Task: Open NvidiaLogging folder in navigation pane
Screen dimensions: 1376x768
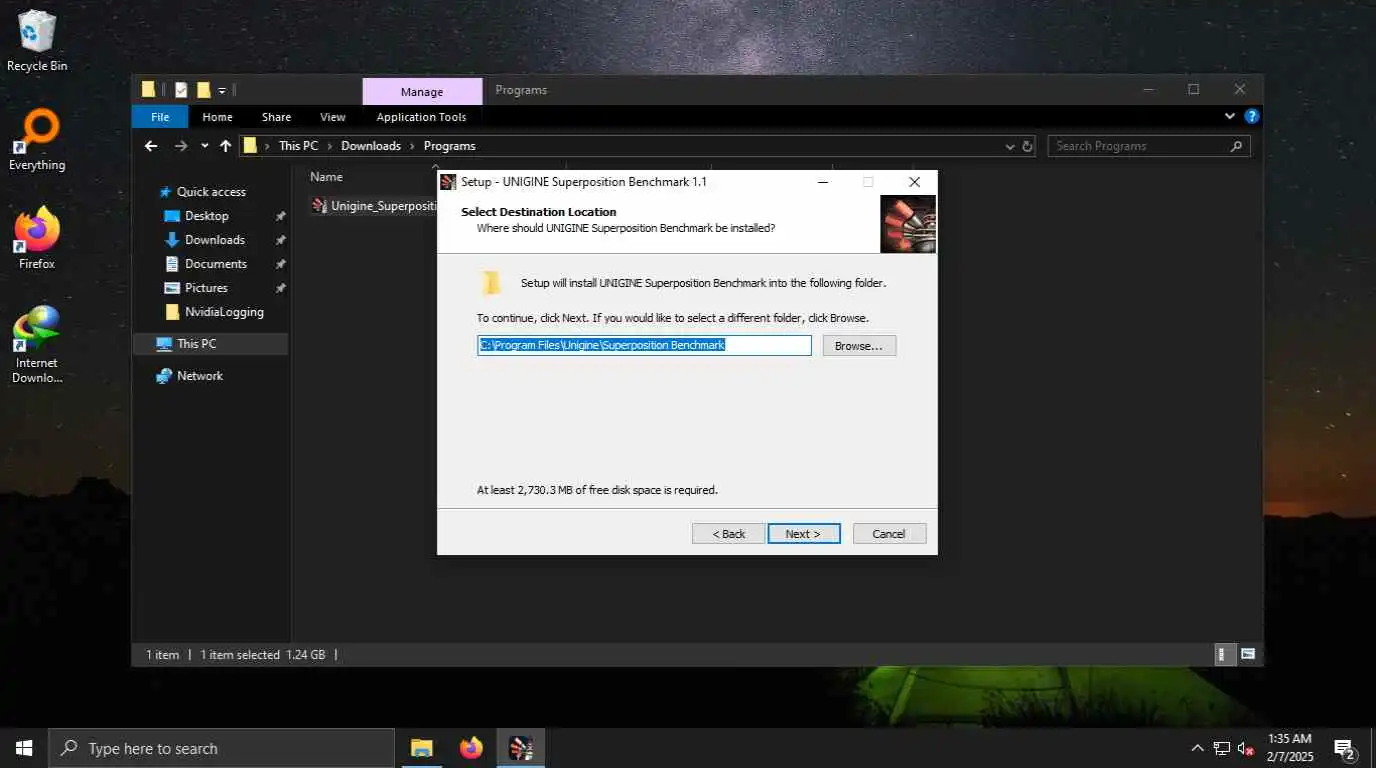Action: tap(224, 312)
